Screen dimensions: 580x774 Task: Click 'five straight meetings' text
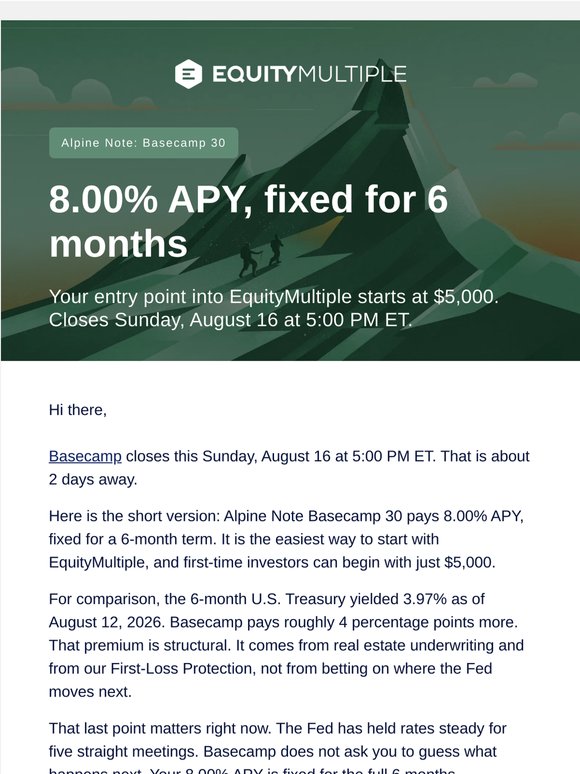coord(123,751)
